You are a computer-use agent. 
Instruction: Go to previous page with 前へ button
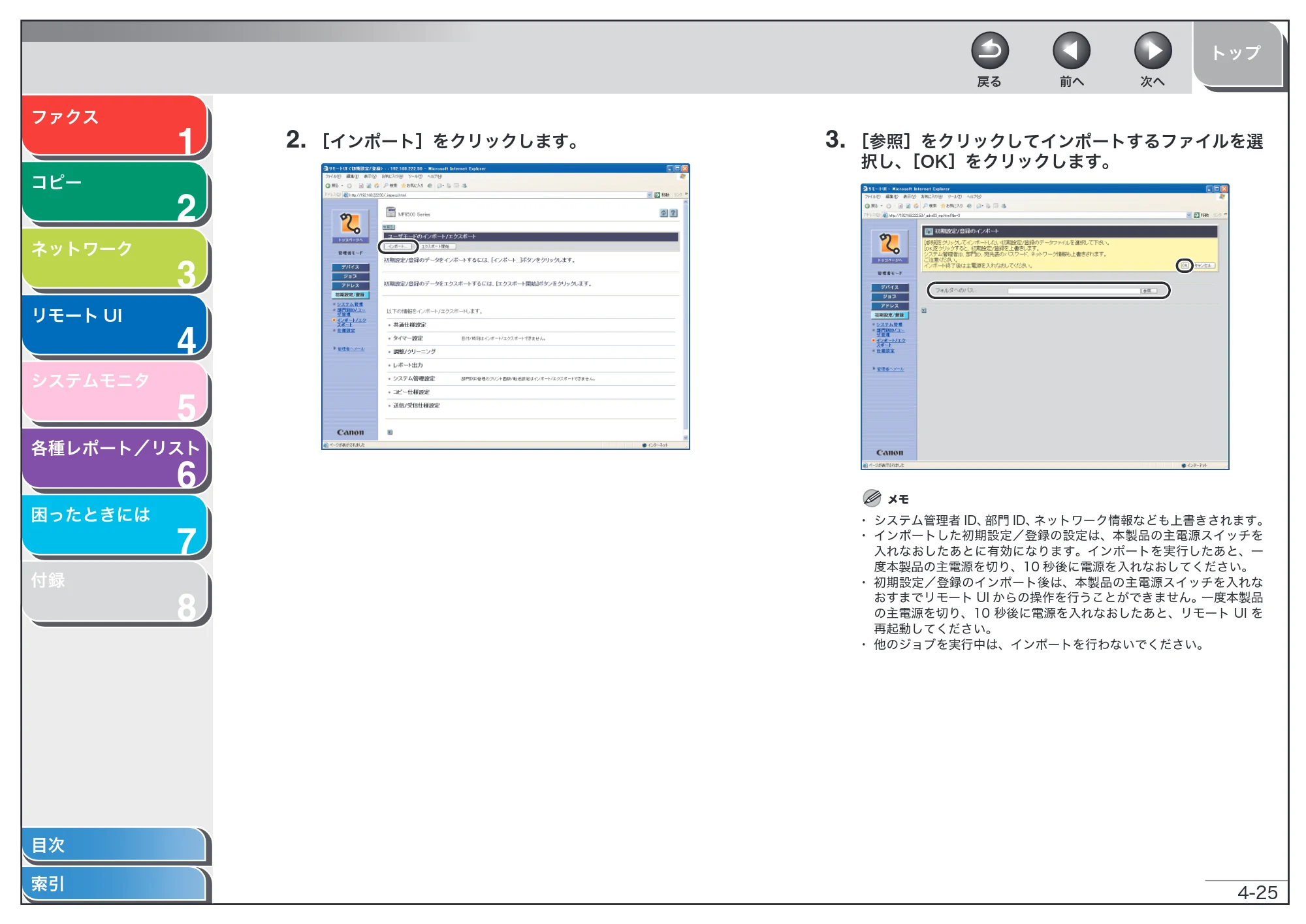tap(1071, 51)
